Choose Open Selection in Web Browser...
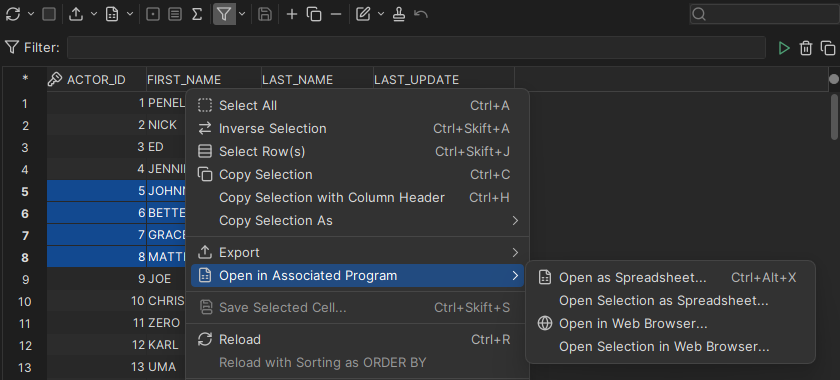 [670, 347]
